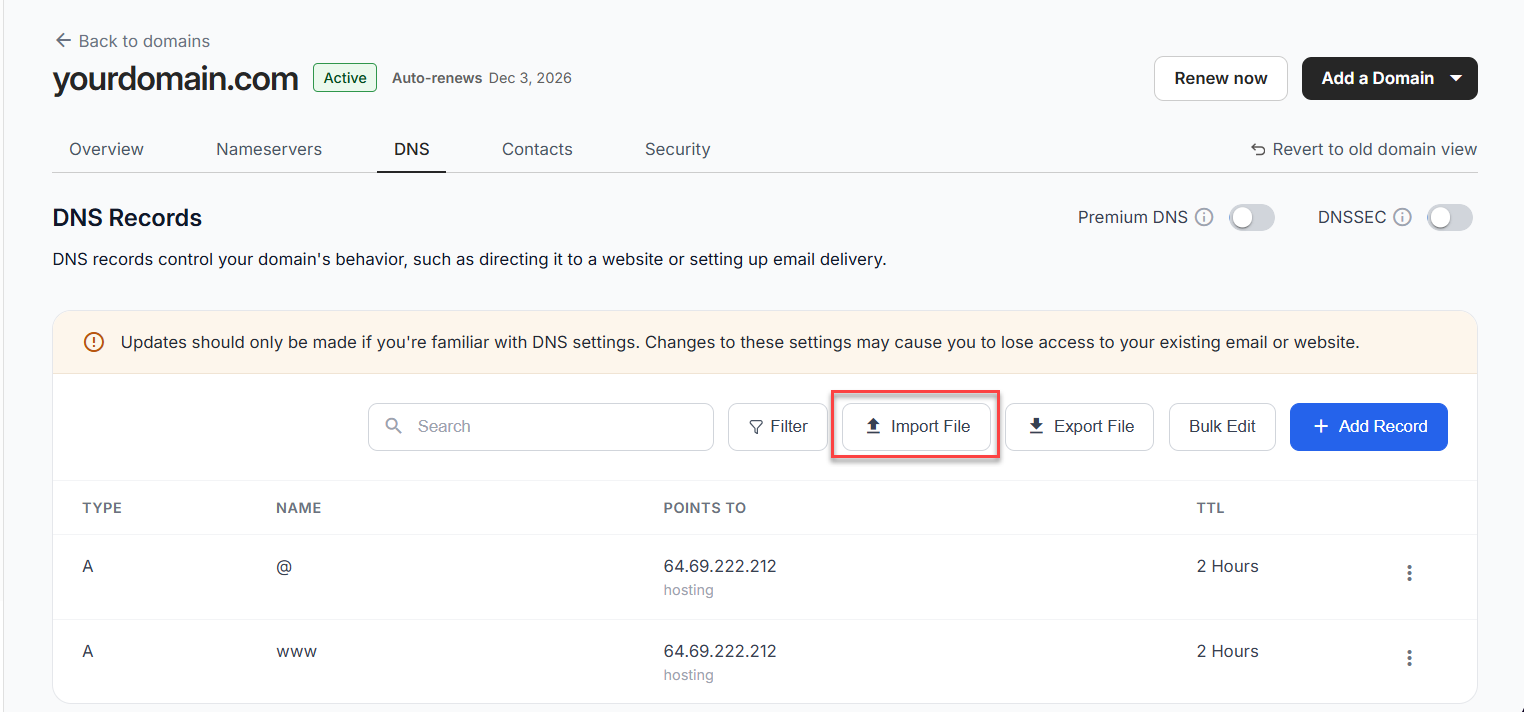1524x712 pixels.
Task: Click the 2 Hours TTL for www record
Action: (1227, 651)
